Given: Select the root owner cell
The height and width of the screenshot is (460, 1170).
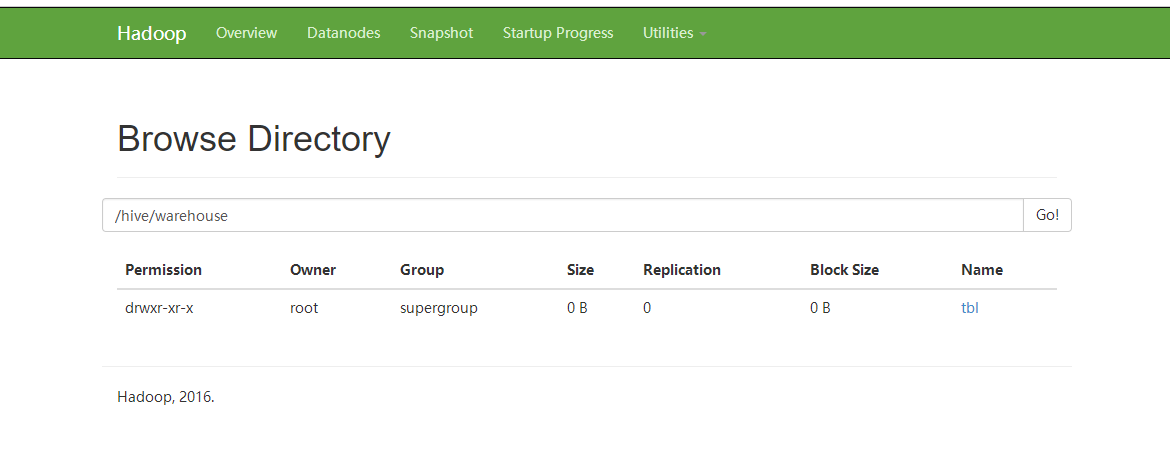Looking at the screenshot, I should pos(304,308).
